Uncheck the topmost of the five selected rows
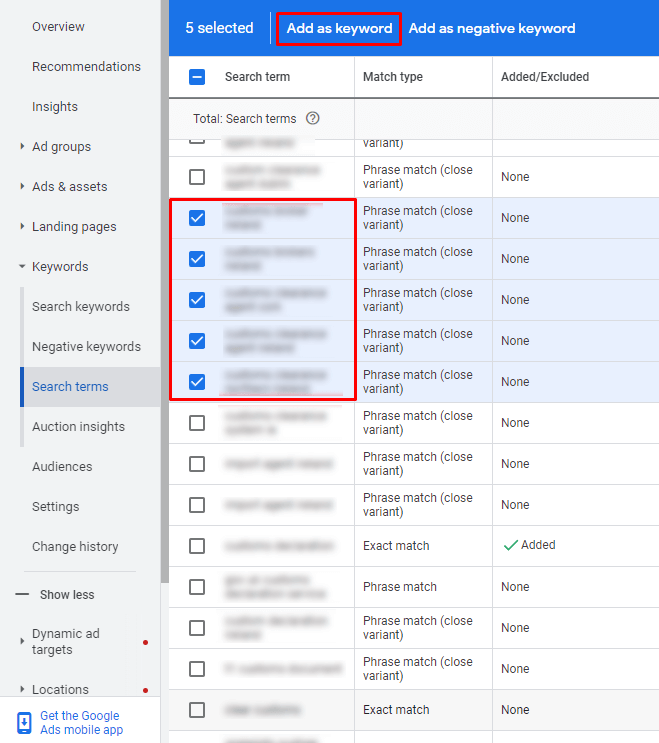Screen dimensions: 659x743 click(x=197, y=218)
